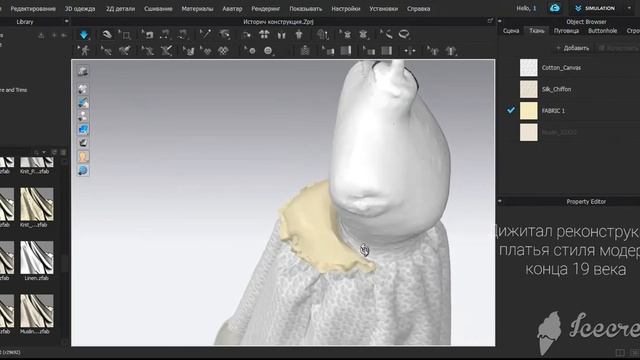Screen dimensions: 640x360
Task: Switch to the Buttonhole tab
Action: [602, 31]
